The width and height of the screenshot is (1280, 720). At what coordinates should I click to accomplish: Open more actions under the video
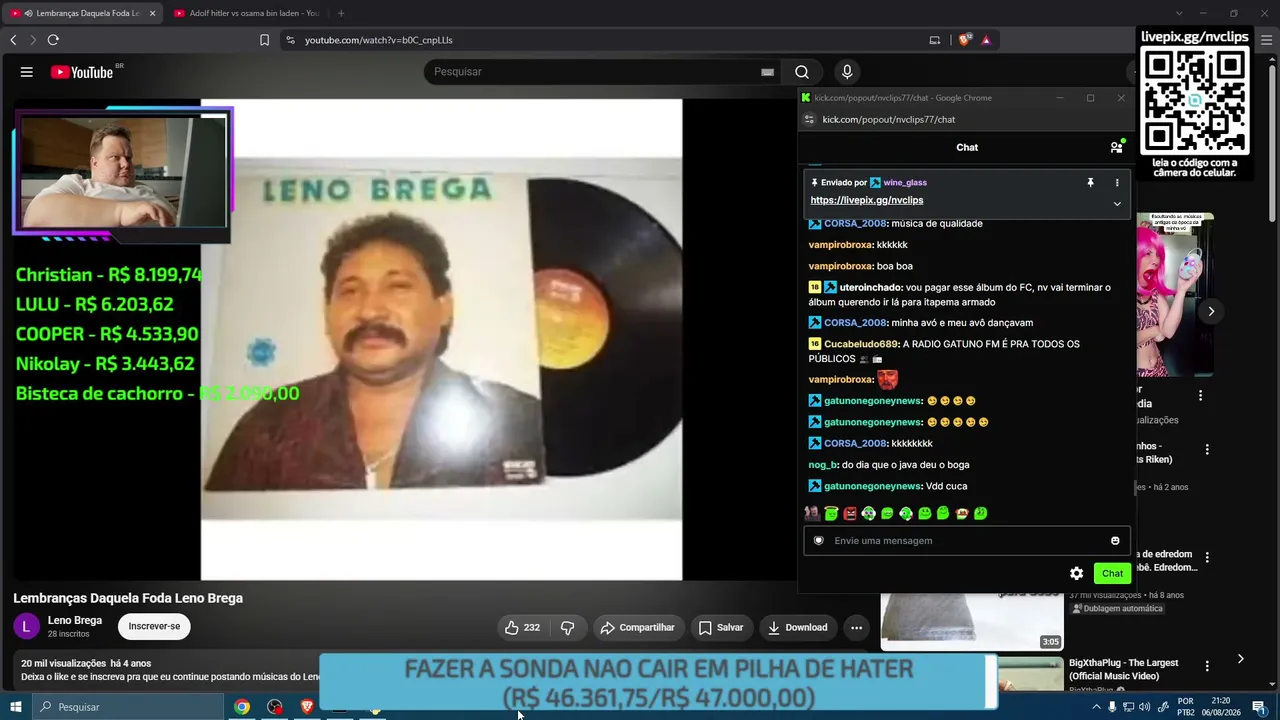pos(856,628)
